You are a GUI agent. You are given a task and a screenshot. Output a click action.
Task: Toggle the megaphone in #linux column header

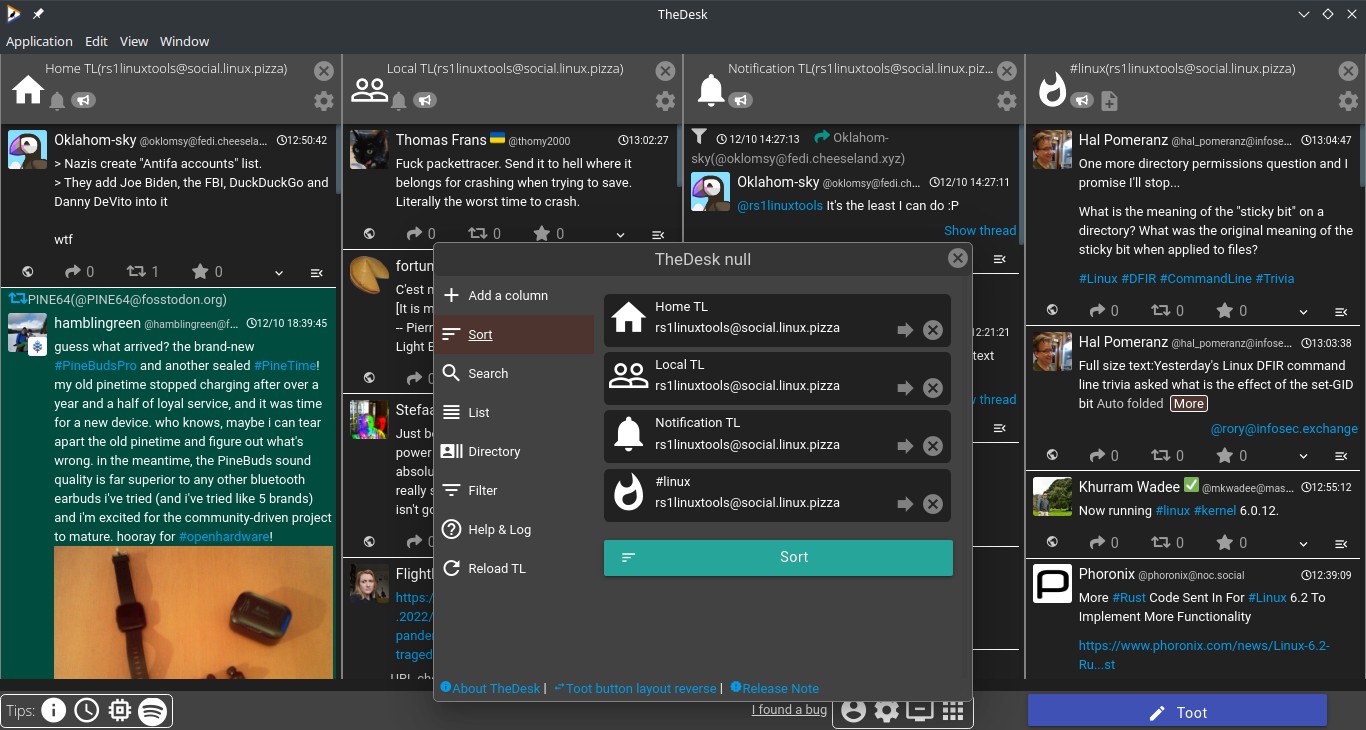[x=1082, y=100]
